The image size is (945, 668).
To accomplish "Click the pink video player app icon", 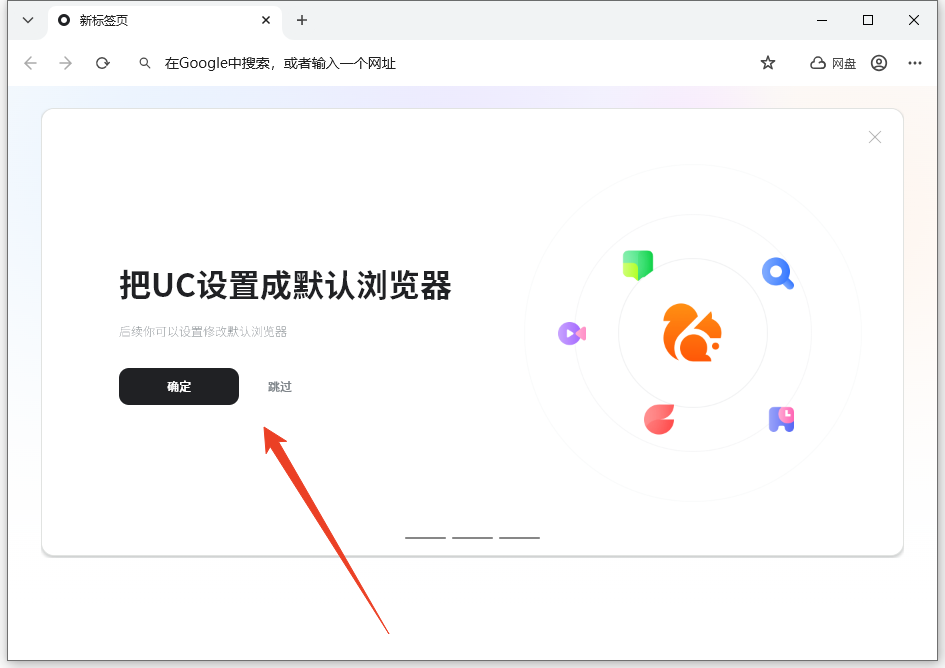I will coord(571,333).
